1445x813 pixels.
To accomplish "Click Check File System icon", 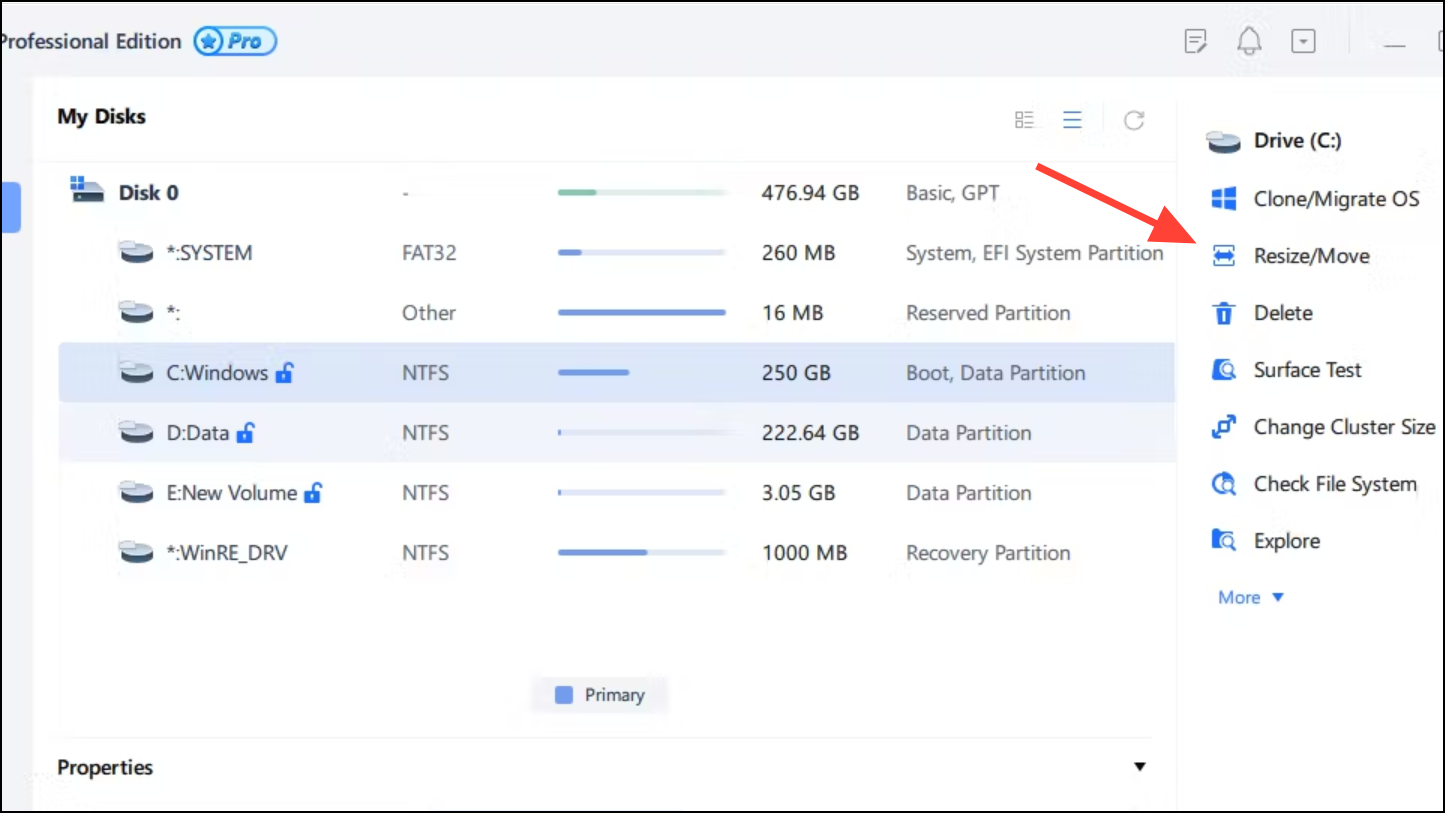I will pos(1224,484).
